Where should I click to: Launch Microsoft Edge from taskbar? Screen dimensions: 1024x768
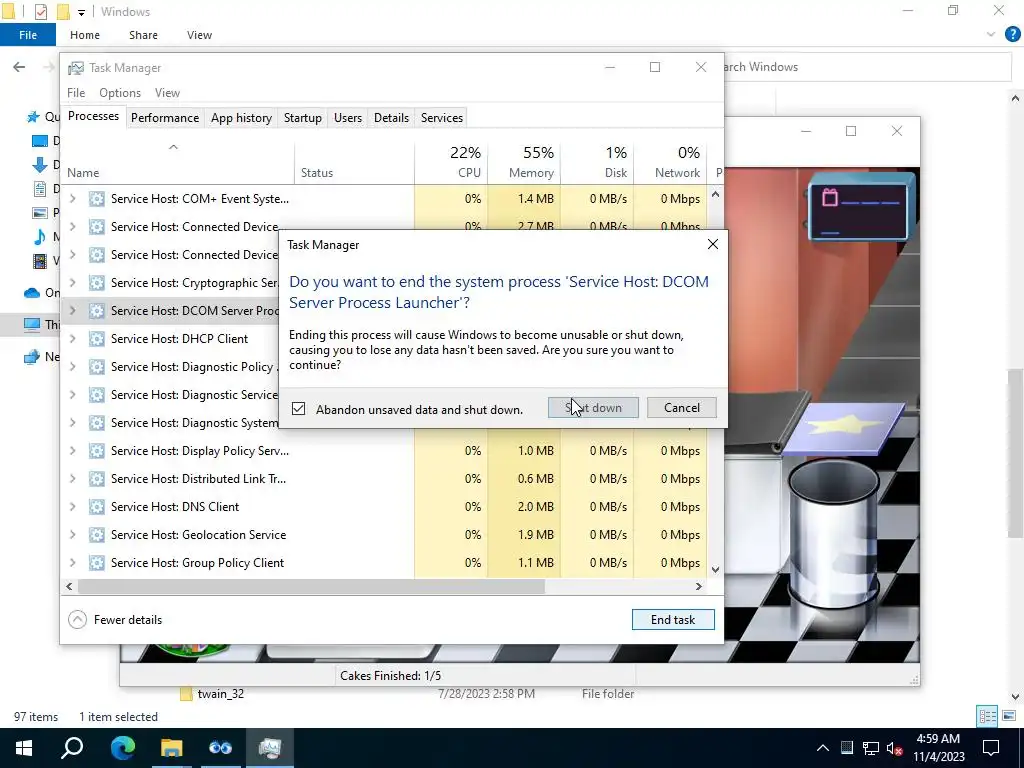[123, 748]
